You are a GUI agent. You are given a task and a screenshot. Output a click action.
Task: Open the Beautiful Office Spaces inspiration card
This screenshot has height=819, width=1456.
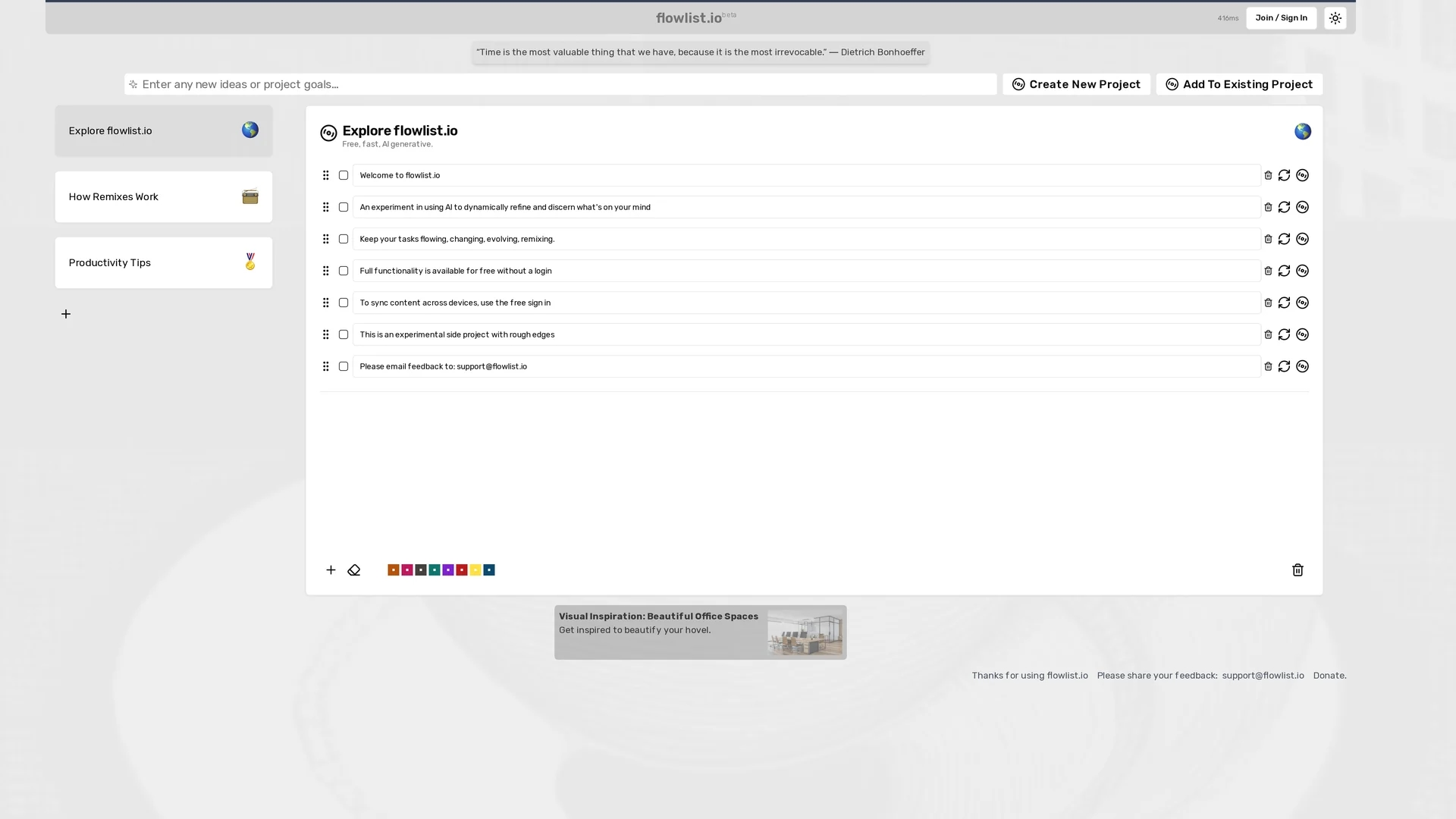point(700,632)
